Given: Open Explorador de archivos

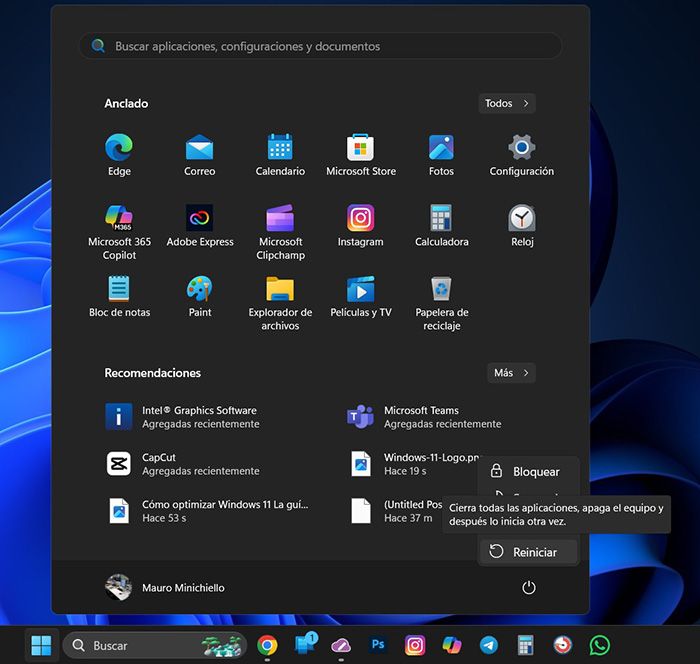Looking at the screenshot, I should pos(280,303).
